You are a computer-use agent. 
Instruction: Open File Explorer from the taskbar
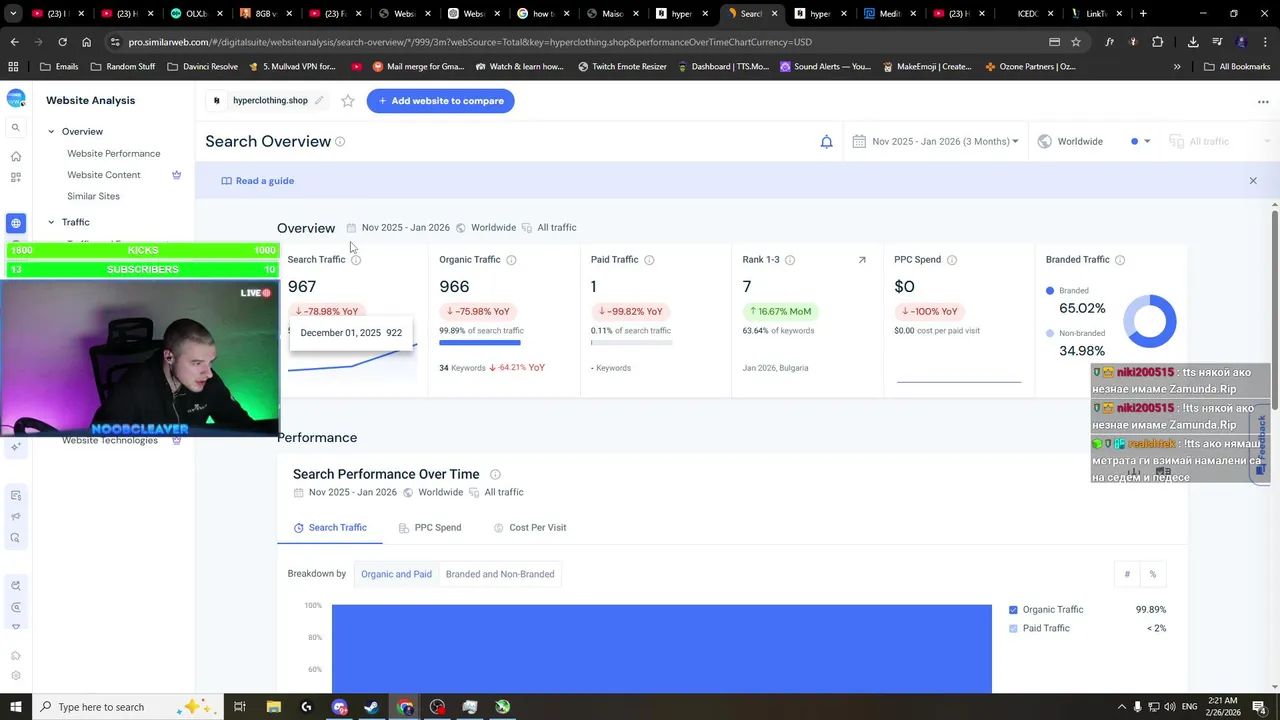click(274, 707)
